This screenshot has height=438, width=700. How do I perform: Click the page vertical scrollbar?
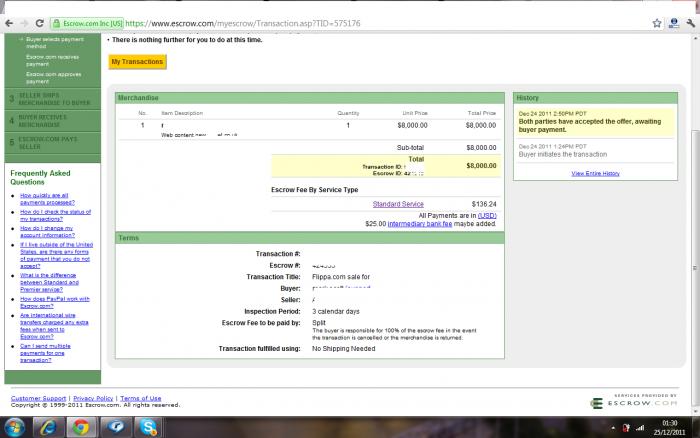(696, 270)
